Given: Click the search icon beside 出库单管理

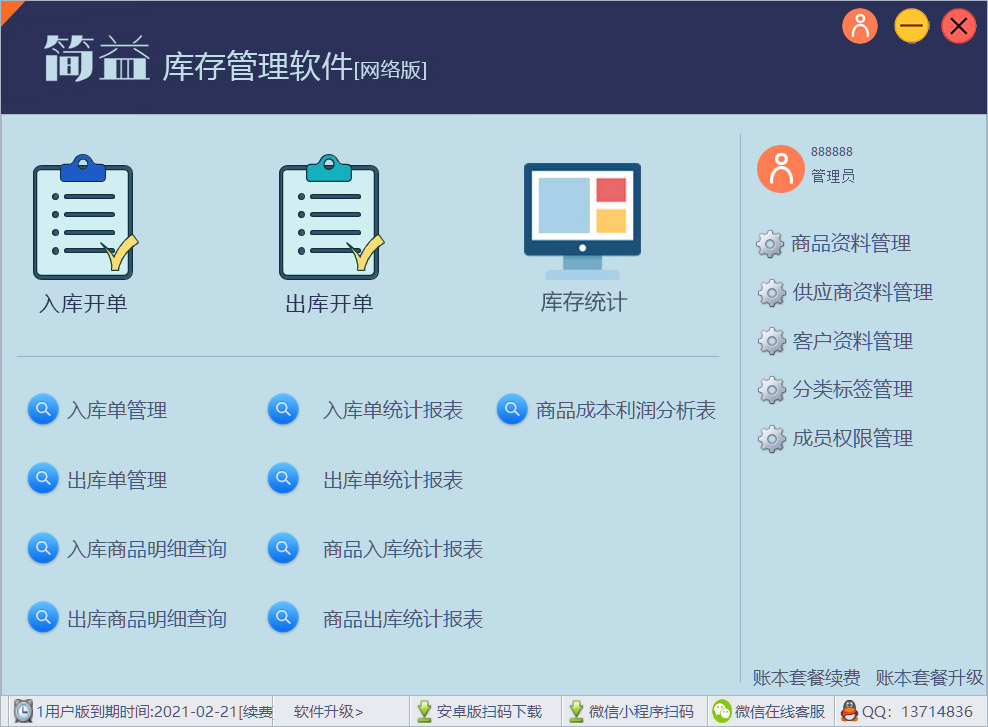Looking at the screenshot, I should [43, 479].
